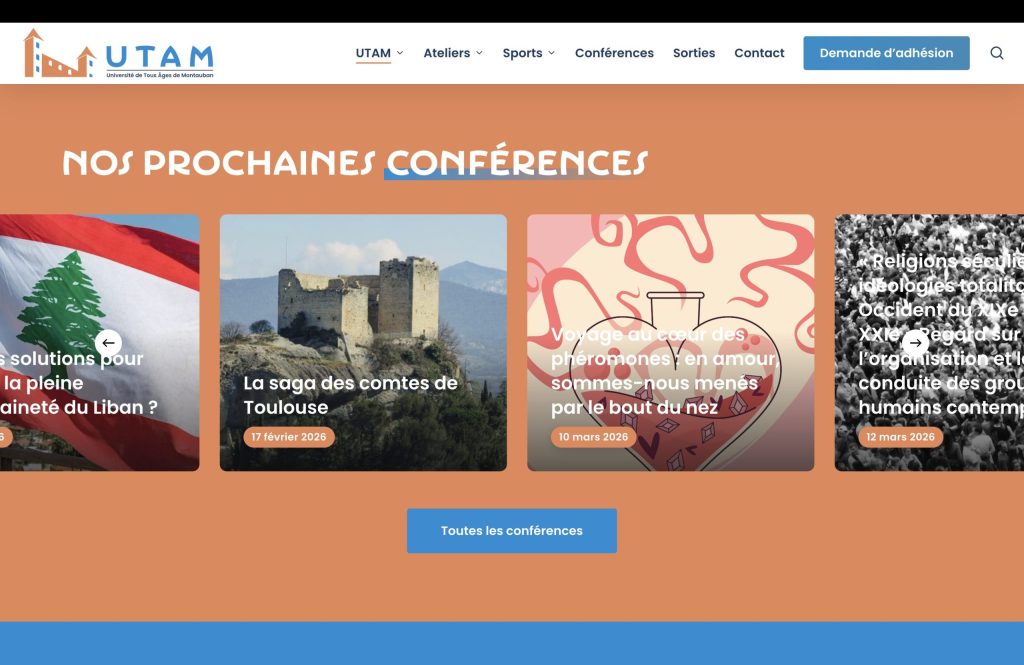Open the phéromones conference card
Viewport: 1024px width, 665px height.
point(671,342)
